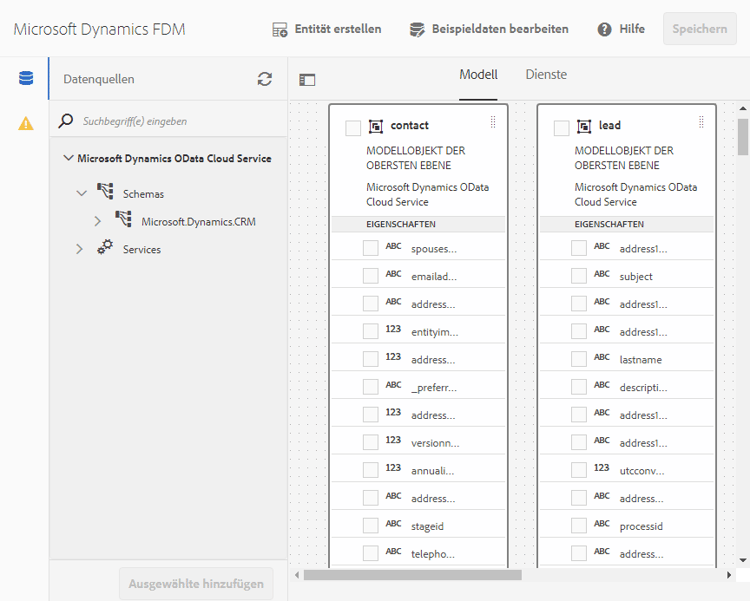The width and height of the screenshot is (750, 601).
Task: Click ABC type icon for processid property
Action: pos(602,523)
